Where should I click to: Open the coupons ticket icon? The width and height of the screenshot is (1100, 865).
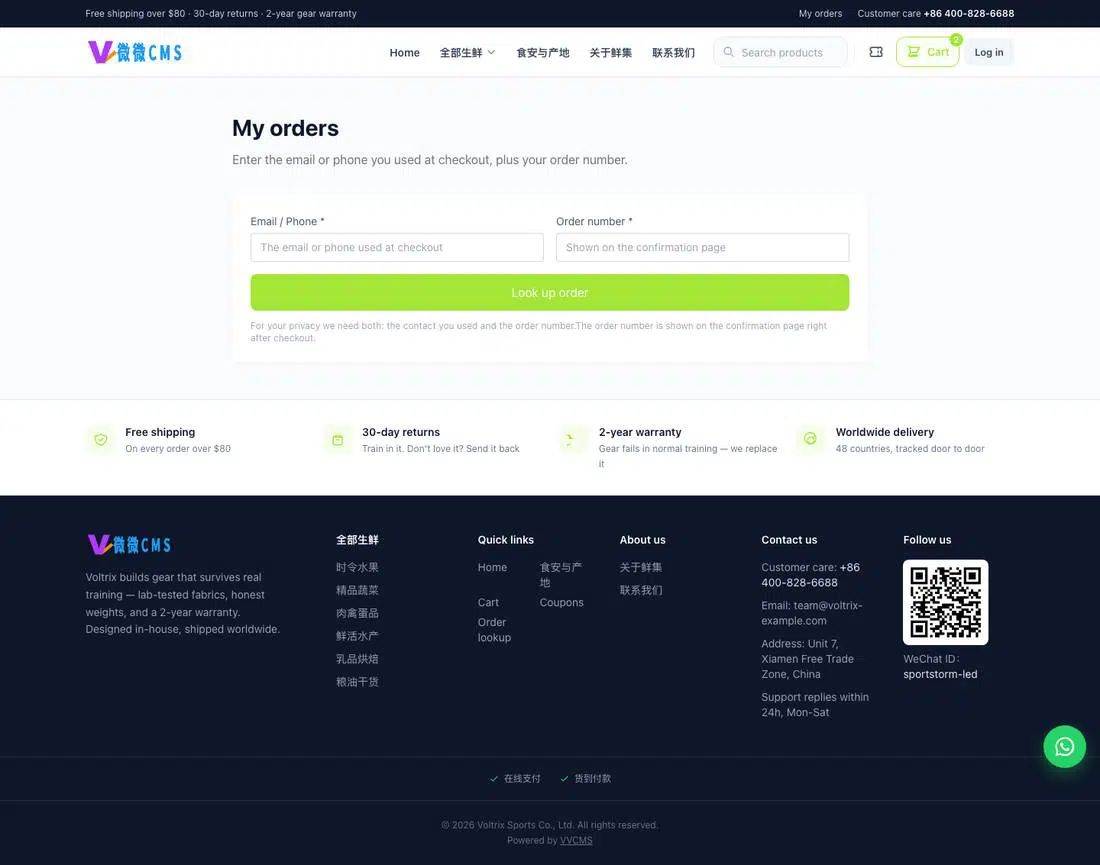[876, 52]
